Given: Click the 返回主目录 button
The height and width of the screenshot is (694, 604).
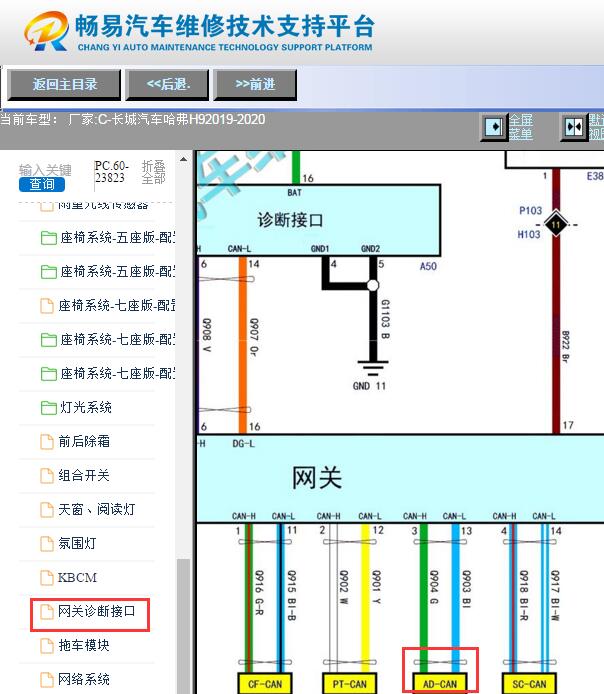Looking at the screenshot, I should click(x=64, y=84).
